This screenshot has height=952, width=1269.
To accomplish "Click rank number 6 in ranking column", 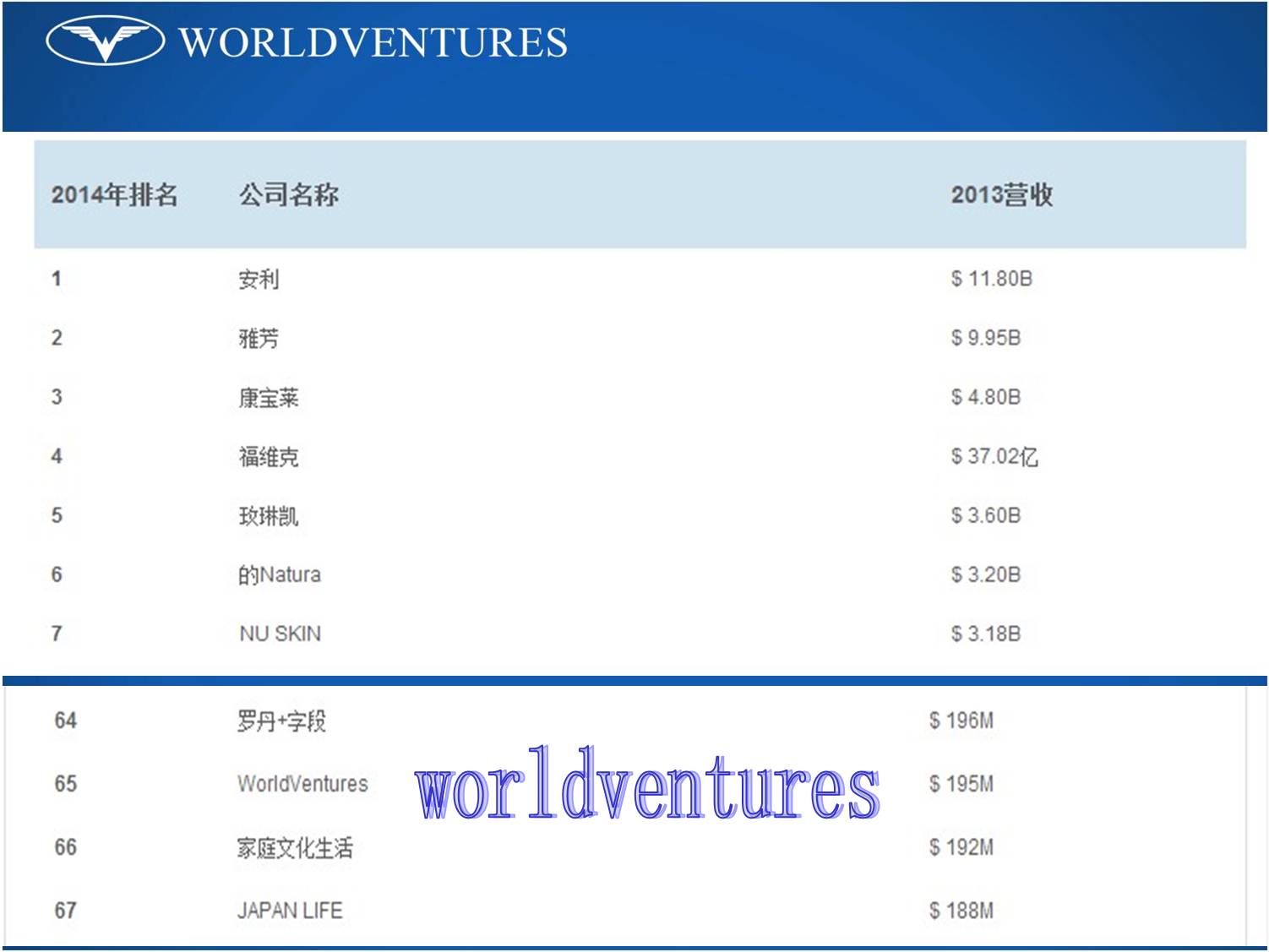I will coord(57,574).
